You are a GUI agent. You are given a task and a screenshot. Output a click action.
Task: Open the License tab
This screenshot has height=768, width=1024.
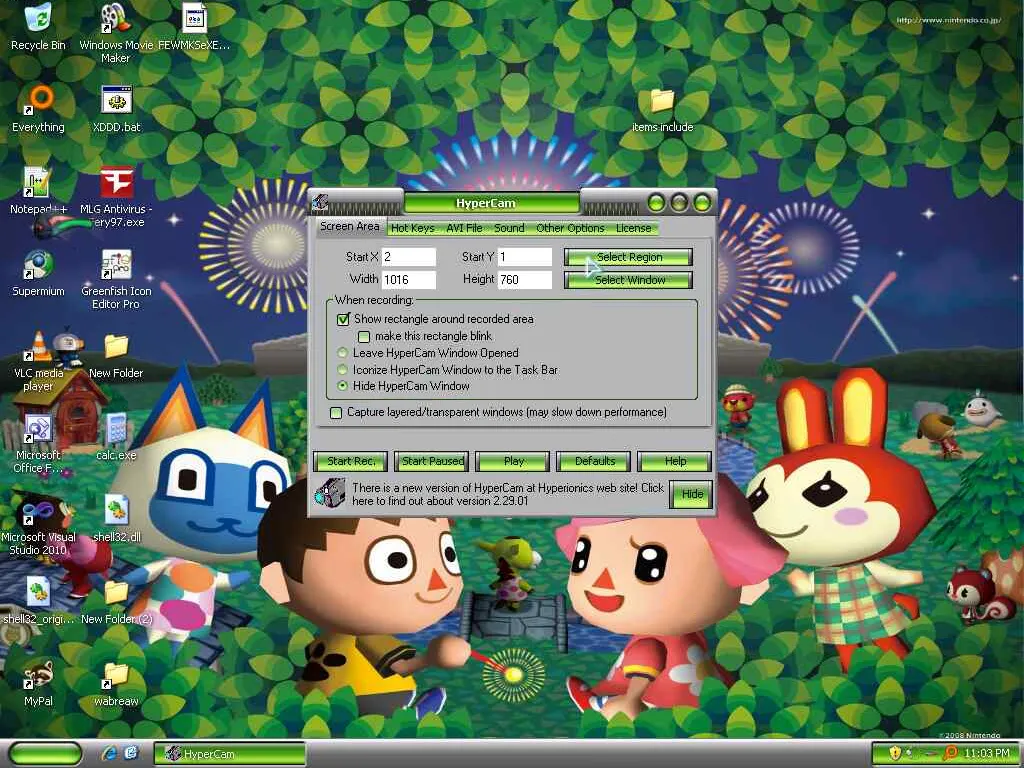point(633,228)
